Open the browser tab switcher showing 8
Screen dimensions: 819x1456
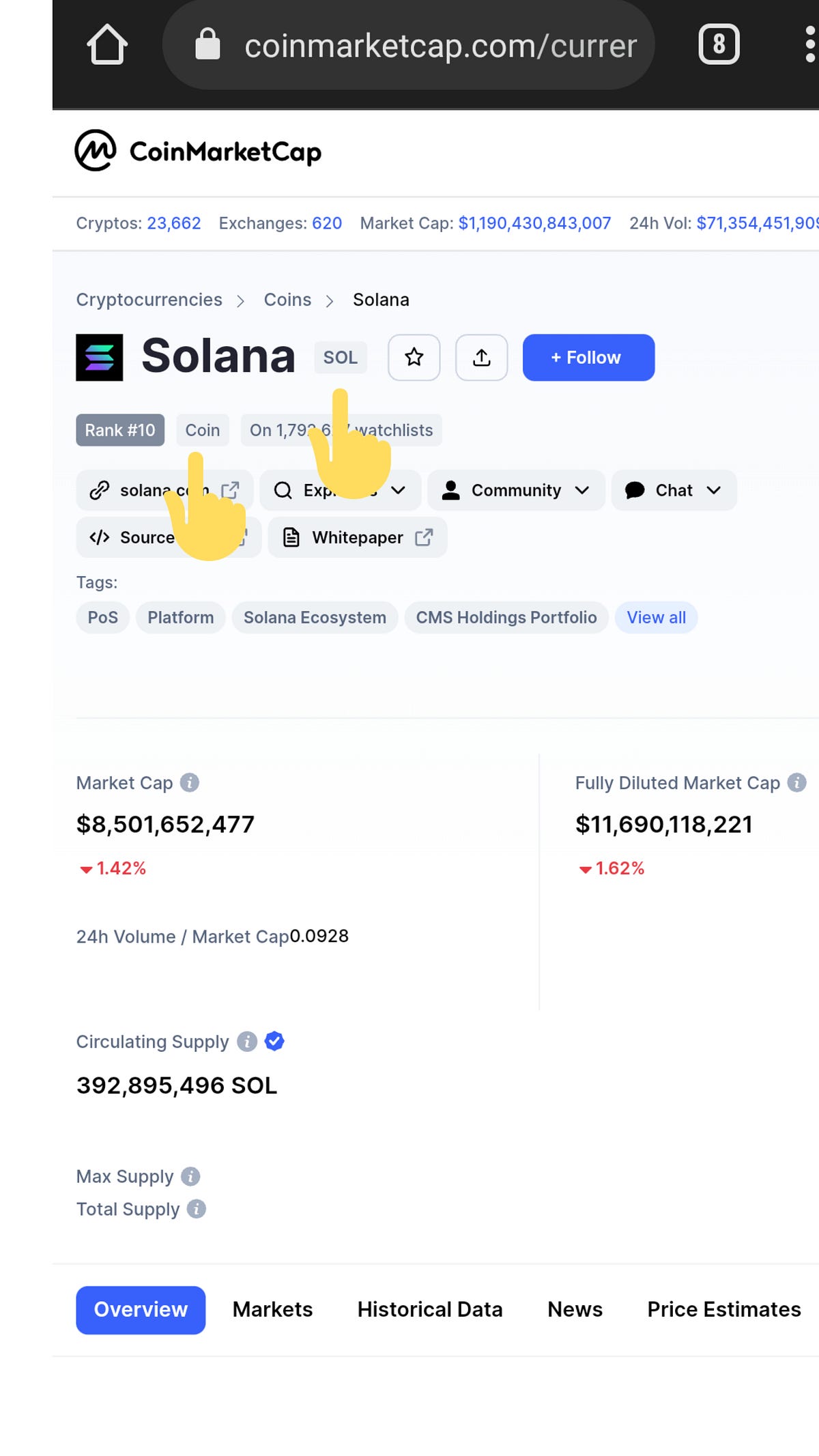[x=719, y=45]
